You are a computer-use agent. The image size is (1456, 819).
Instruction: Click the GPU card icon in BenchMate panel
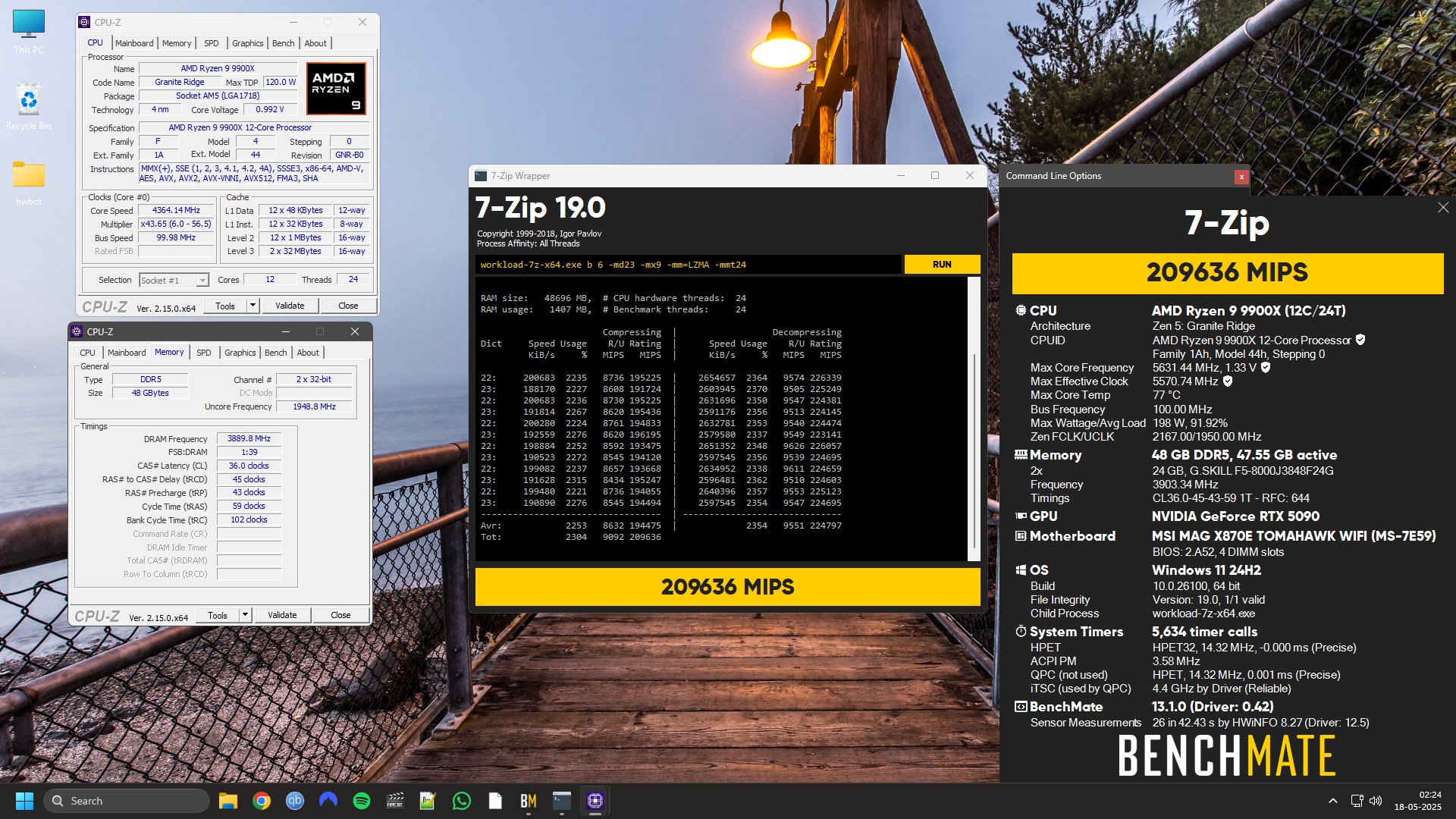[x=1021, y=516]
